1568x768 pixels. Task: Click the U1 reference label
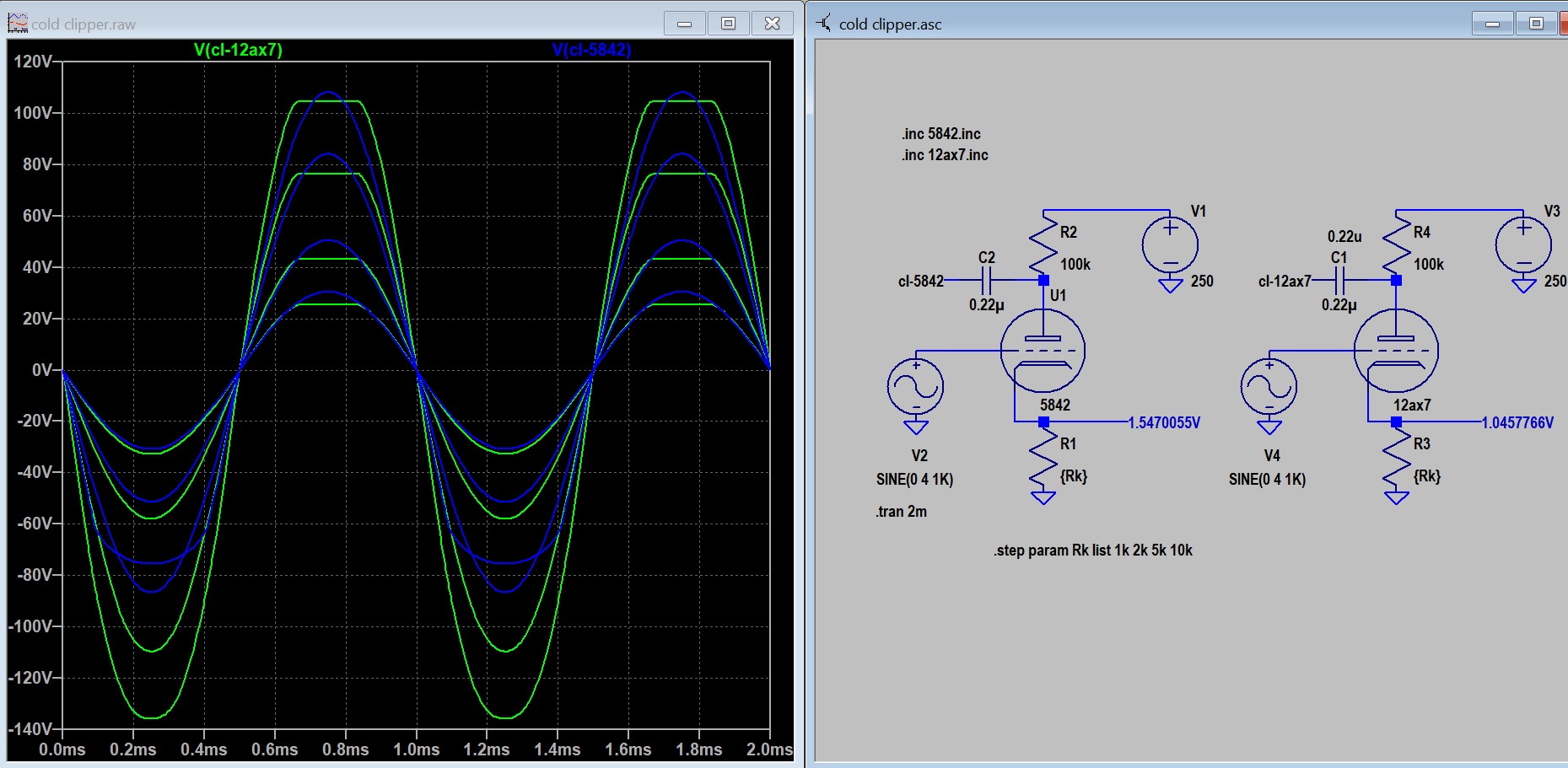pos(1058,296)
